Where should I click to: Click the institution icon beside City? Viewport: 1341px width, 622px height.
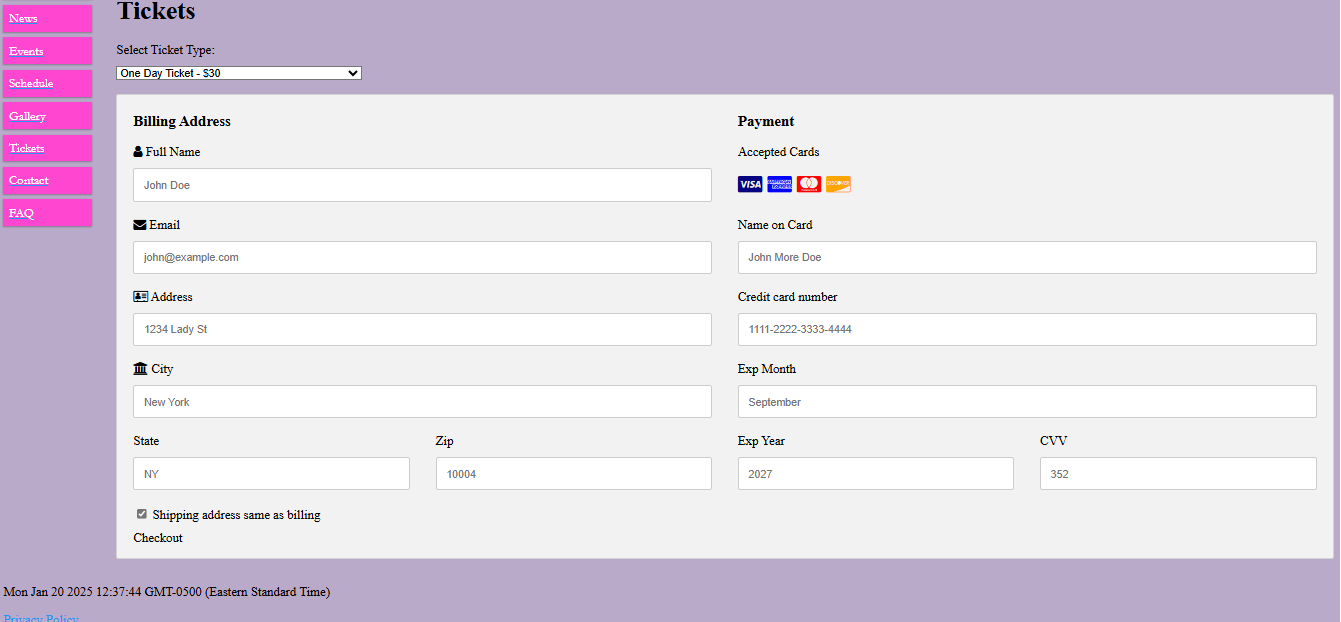coord(140,369)
